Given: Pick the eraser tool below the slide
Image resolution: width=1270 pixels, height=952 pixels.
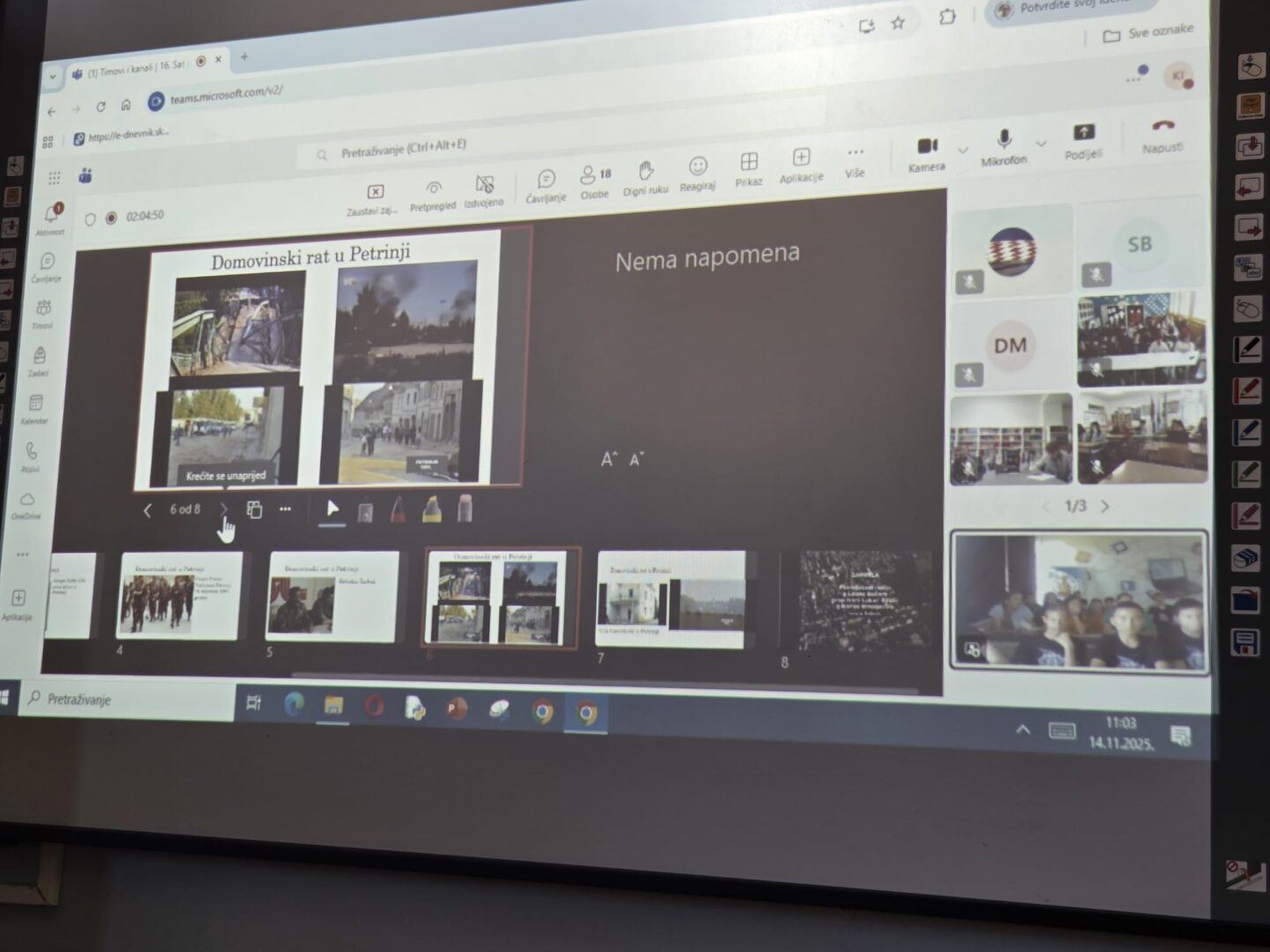Looking at the screenshot, I should point(465,508).
